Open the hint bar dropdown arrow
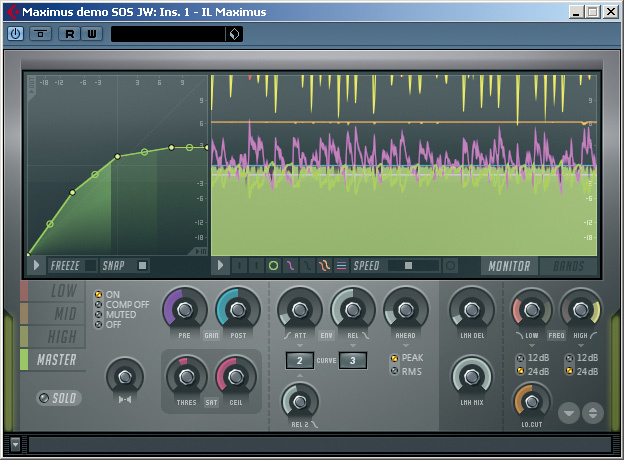This screenshot has height=460, width=624. (15, 444)
